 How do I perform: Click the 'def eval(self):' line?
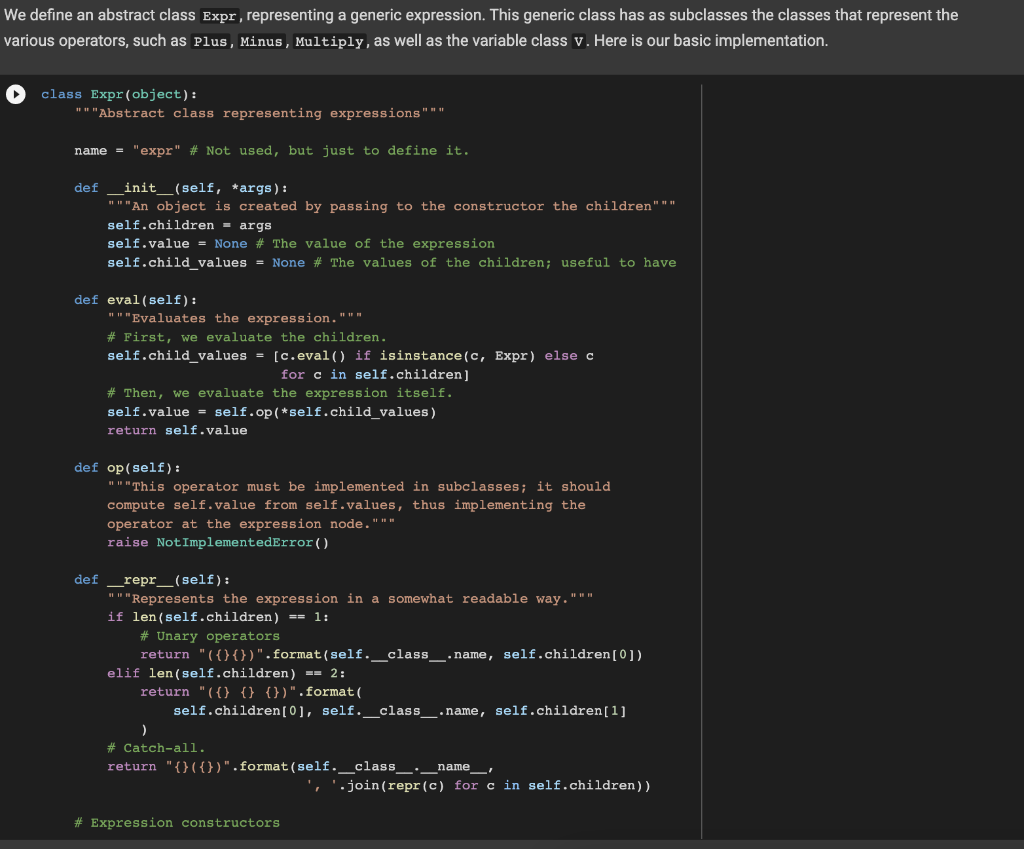pyautogui.click(x=135, y=300)
